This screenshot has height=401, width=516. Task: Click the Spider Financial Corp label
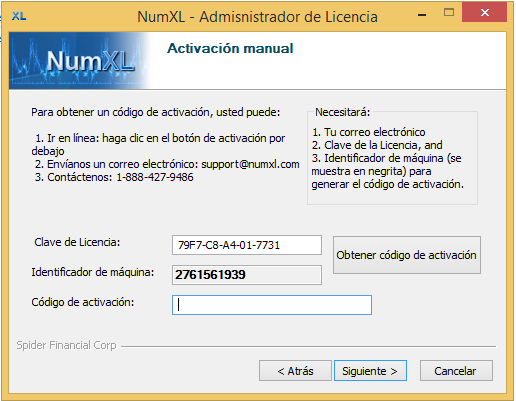(66, 345)
